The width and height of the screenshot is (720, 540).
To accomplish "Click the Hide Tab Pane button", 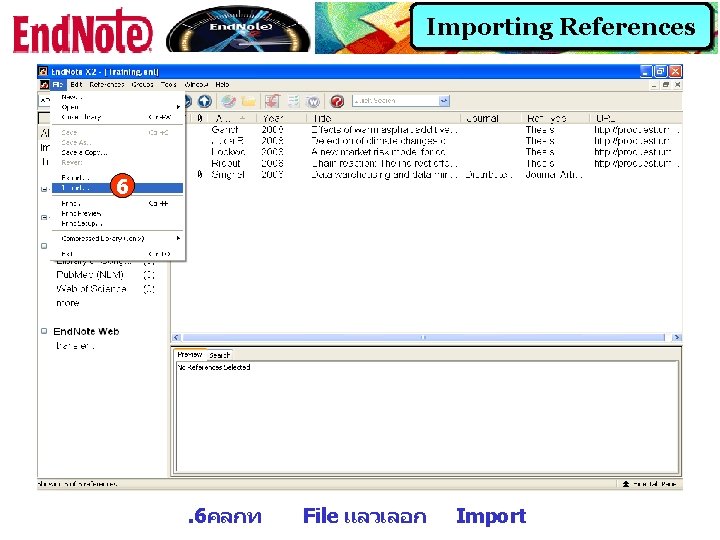I will (x=649, y=484).
